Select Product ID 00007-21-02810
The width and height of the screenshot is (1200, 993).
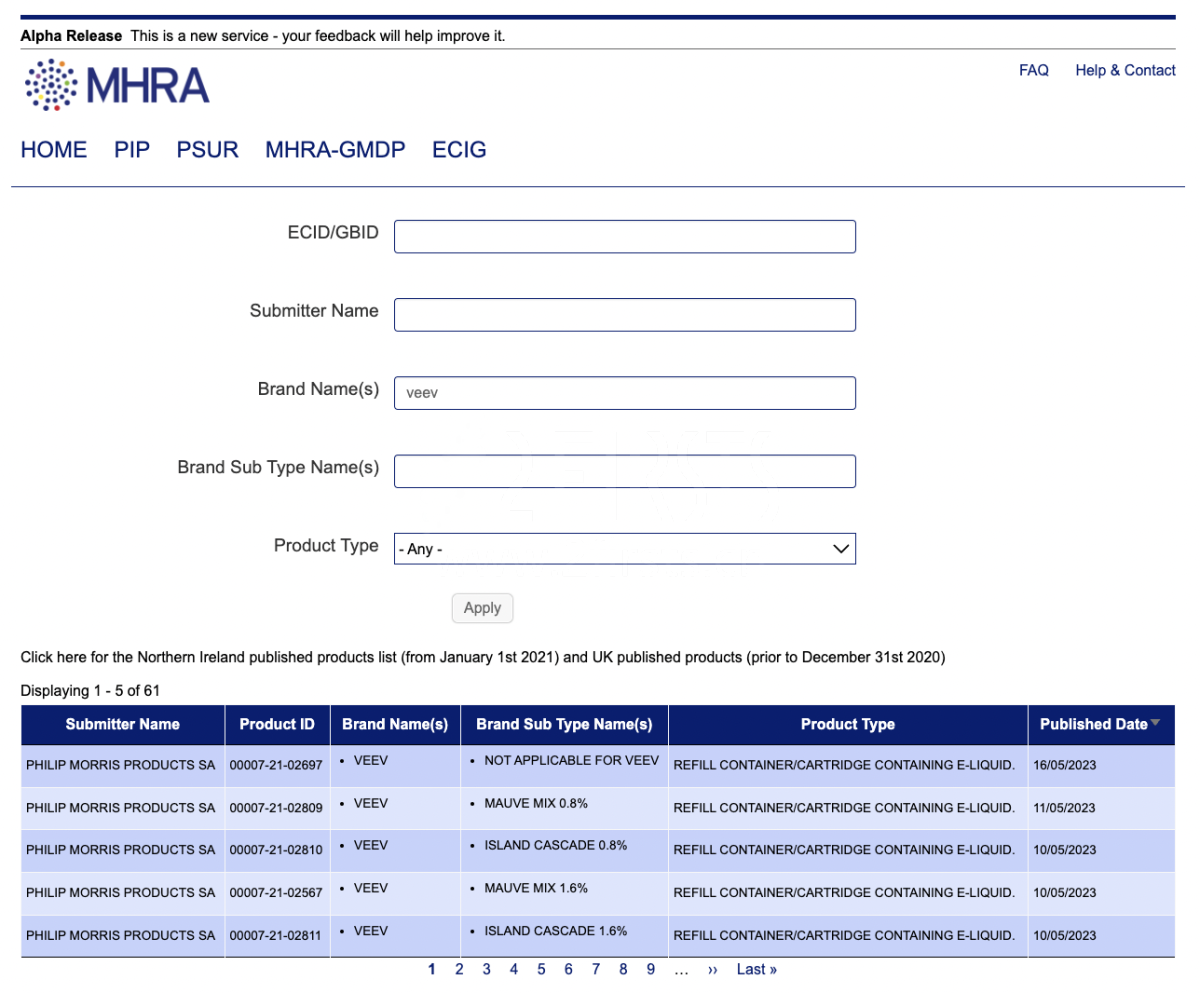(x=276, y=850)
